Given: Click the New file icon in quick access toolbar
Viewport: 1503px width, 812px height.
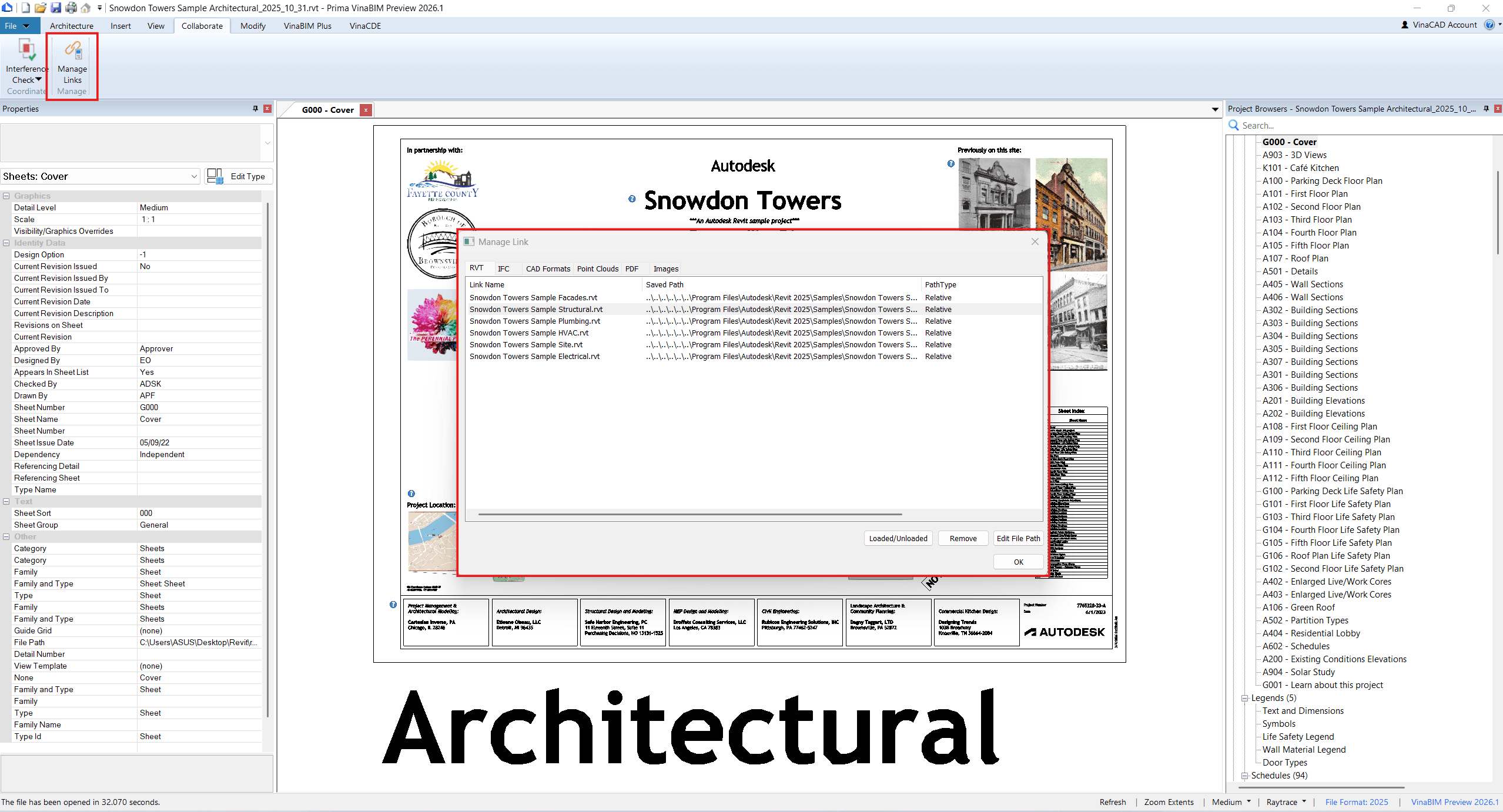Looking at the screenshot, I should [25, 8].
